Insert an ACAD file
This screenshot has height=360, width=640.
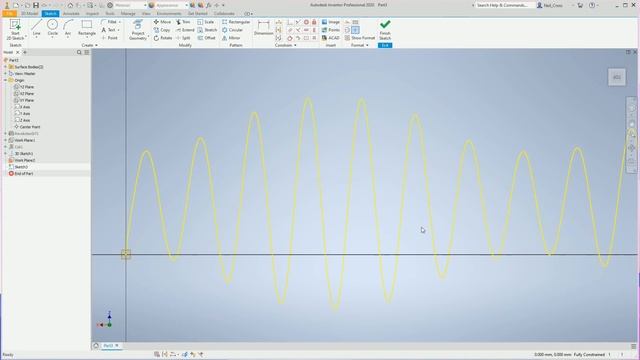tap(331, 38)
